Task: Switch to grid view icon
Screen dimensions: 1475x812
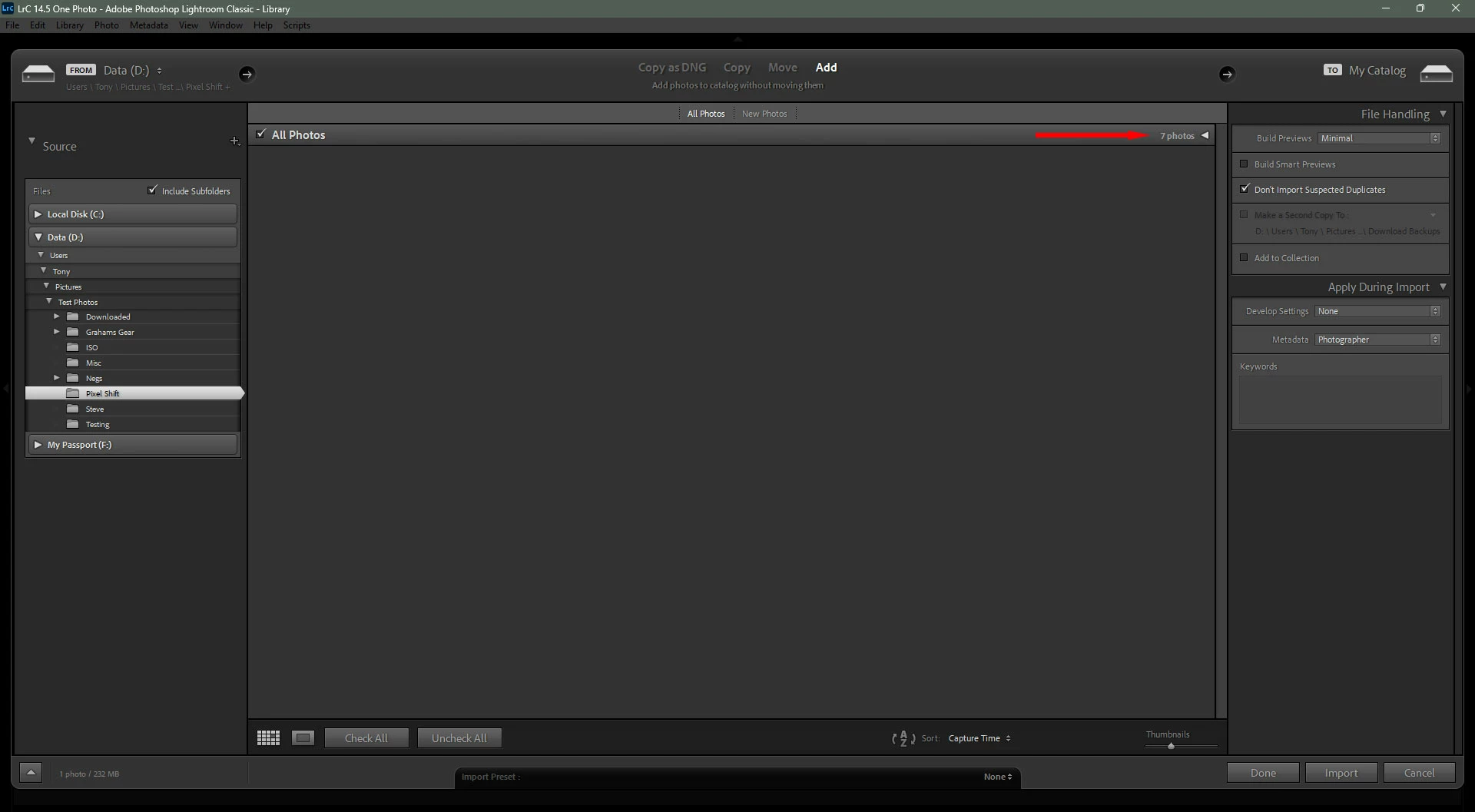Action: [268, 738]
